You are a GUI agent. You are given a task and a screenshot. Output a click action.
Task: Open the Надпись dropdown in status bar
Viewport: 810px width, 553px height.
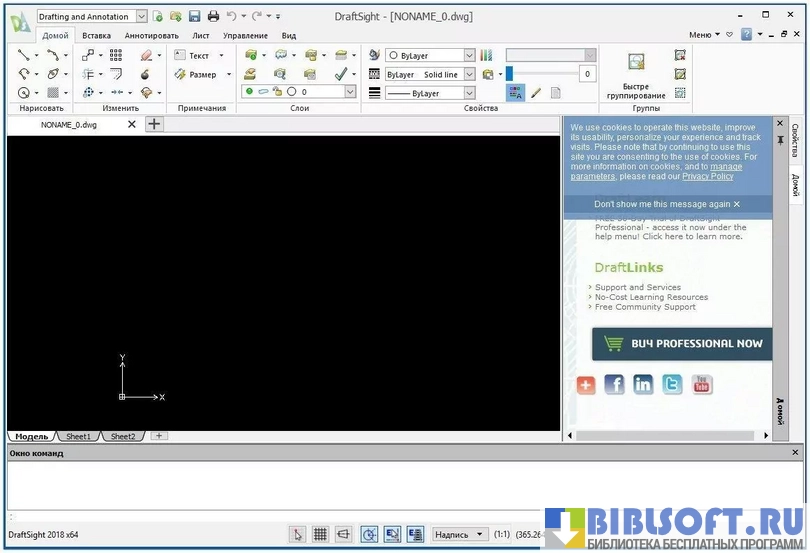[460, 535]
